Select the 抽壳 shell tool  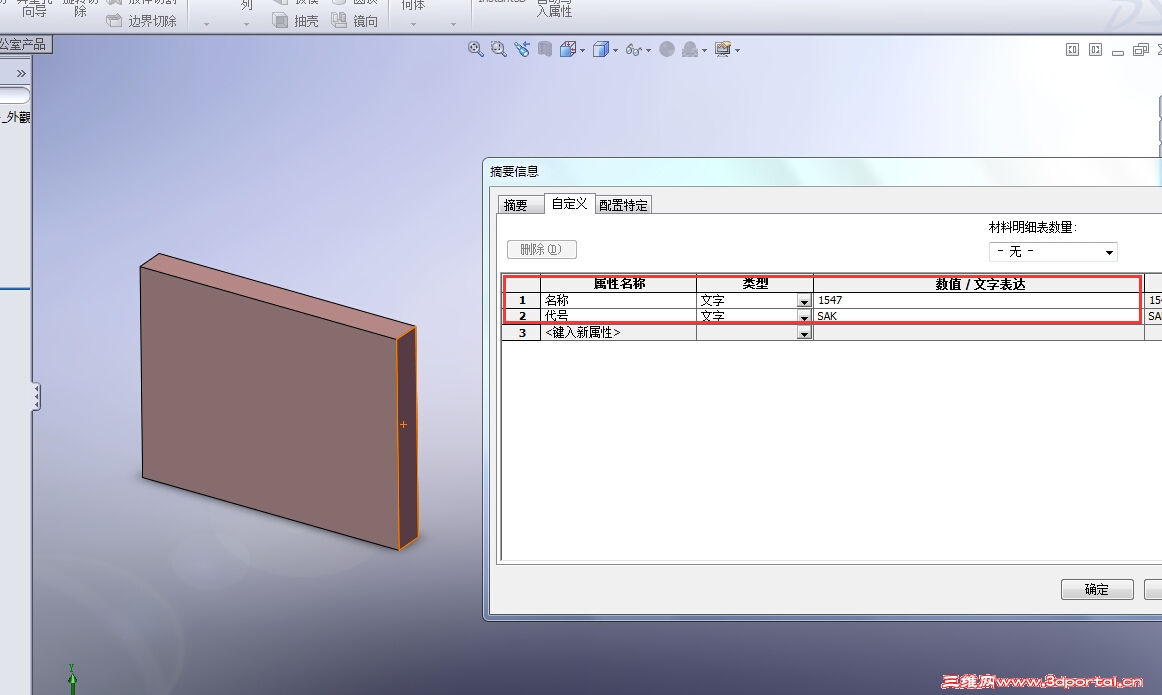tap(296, 21)
